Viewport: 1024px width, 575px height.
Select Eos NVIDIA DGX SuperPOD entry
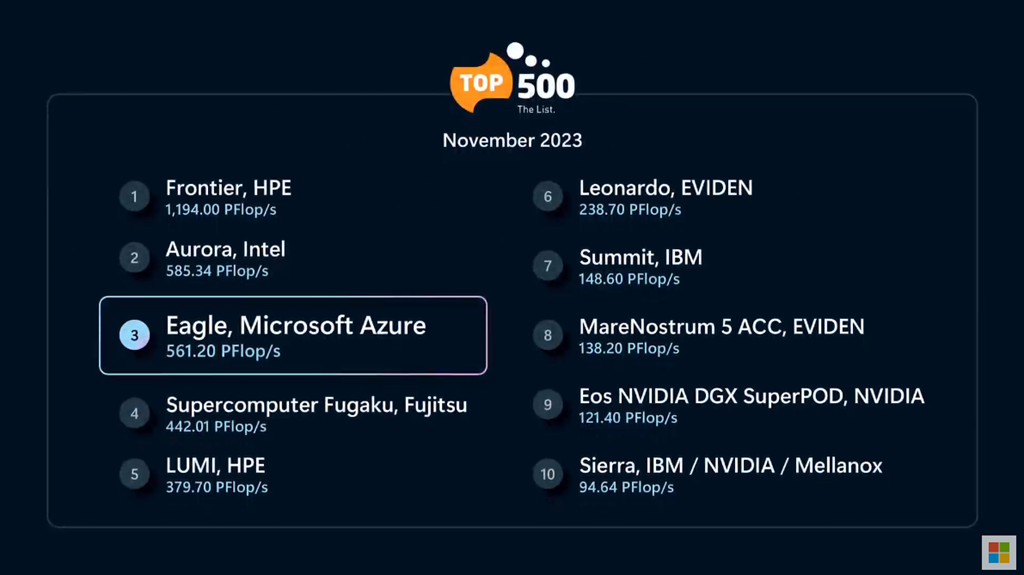[x=751, y=397]
